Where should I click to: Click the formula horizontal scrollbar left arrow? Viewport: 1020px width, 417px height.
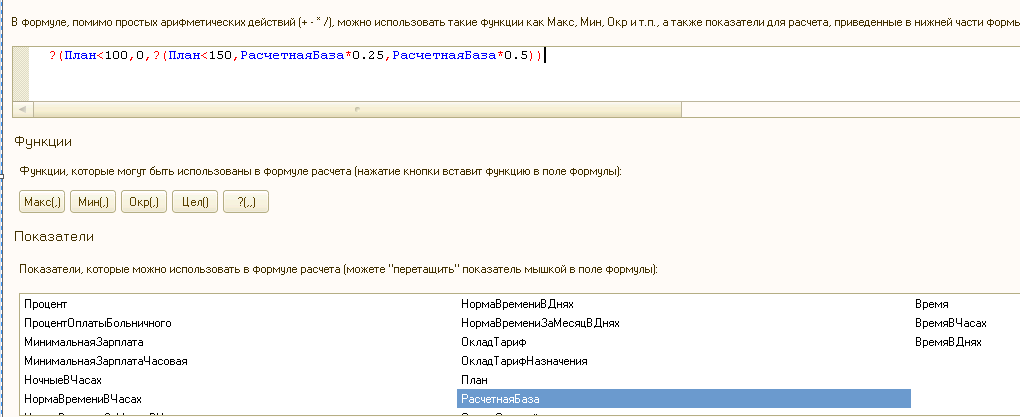point(23,109)
